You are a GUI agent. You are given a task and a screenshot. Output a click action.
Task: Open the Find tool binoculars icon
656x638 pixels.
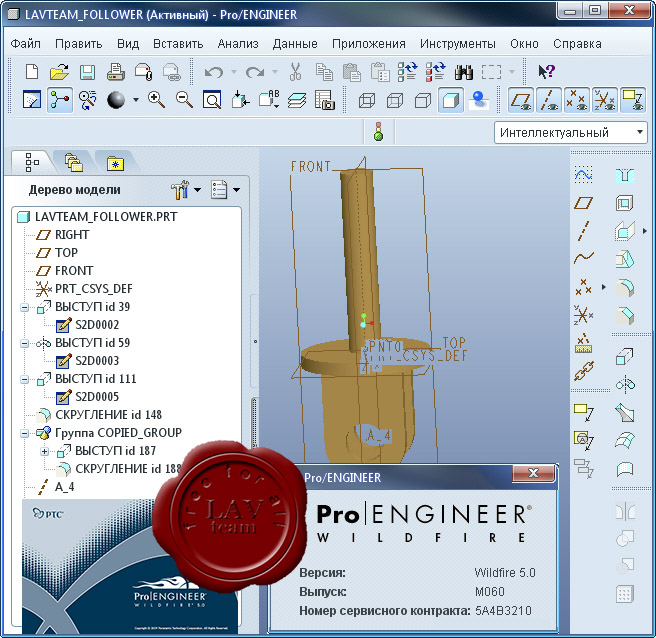click(x=464, y=72)
